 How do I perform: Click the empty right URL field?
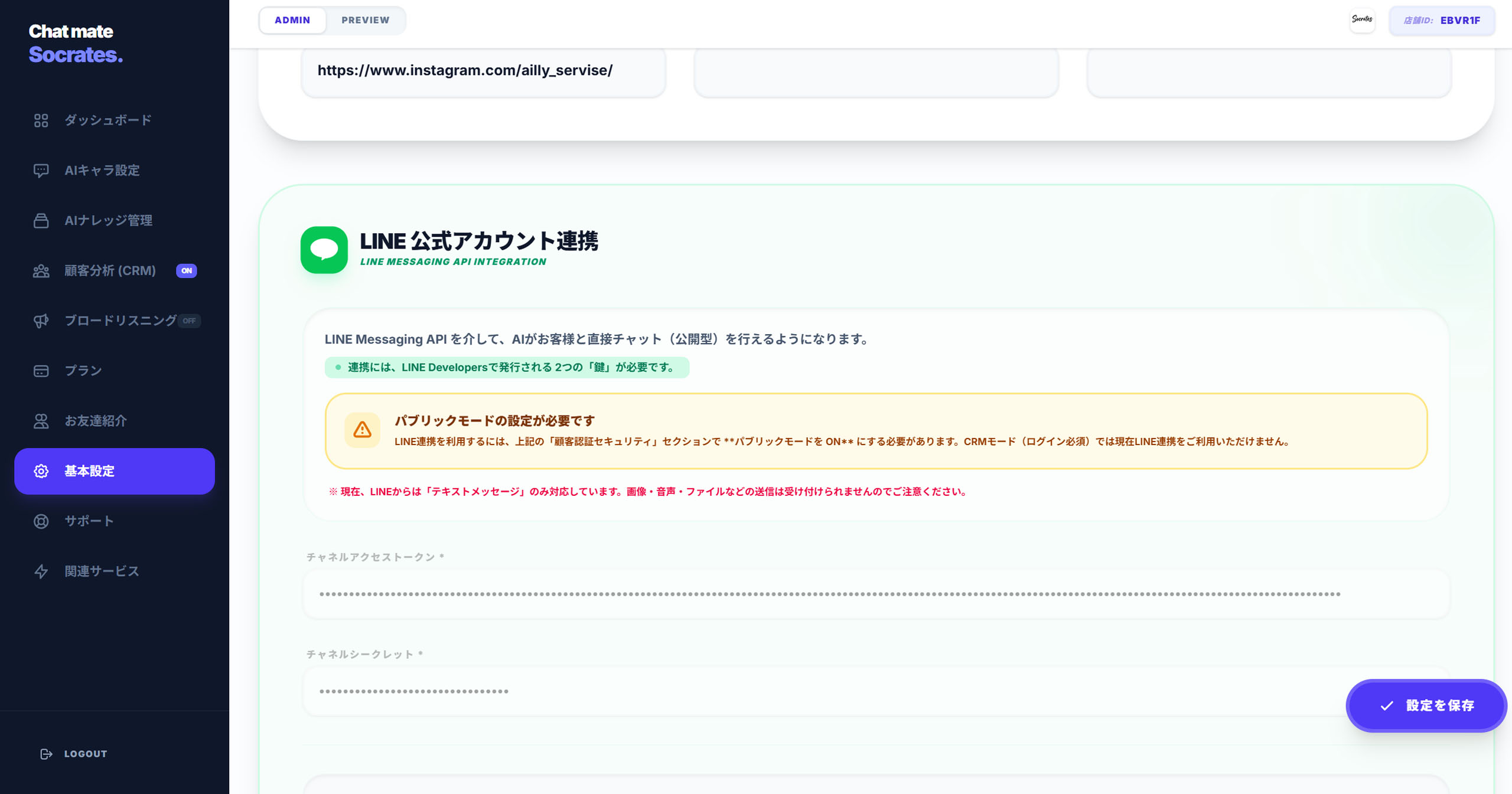pos(1269,71)
